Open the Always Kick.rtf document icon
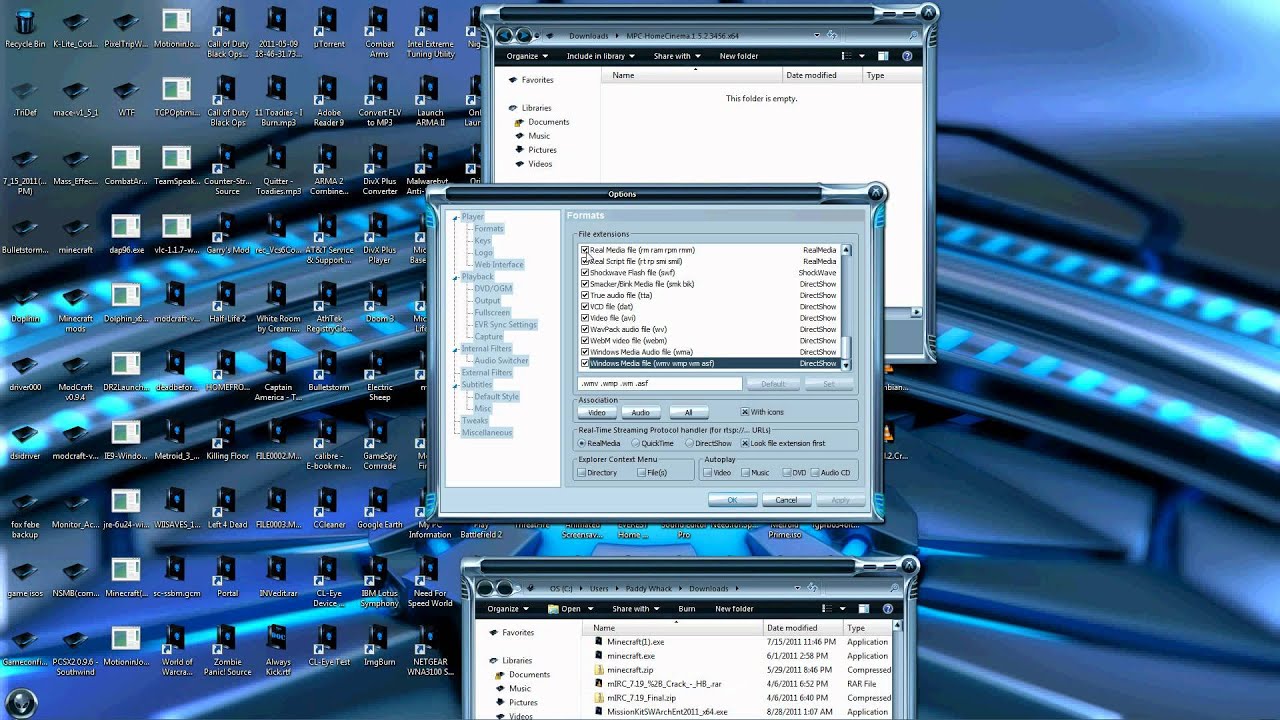1280x720 pixels. (278, 650)
